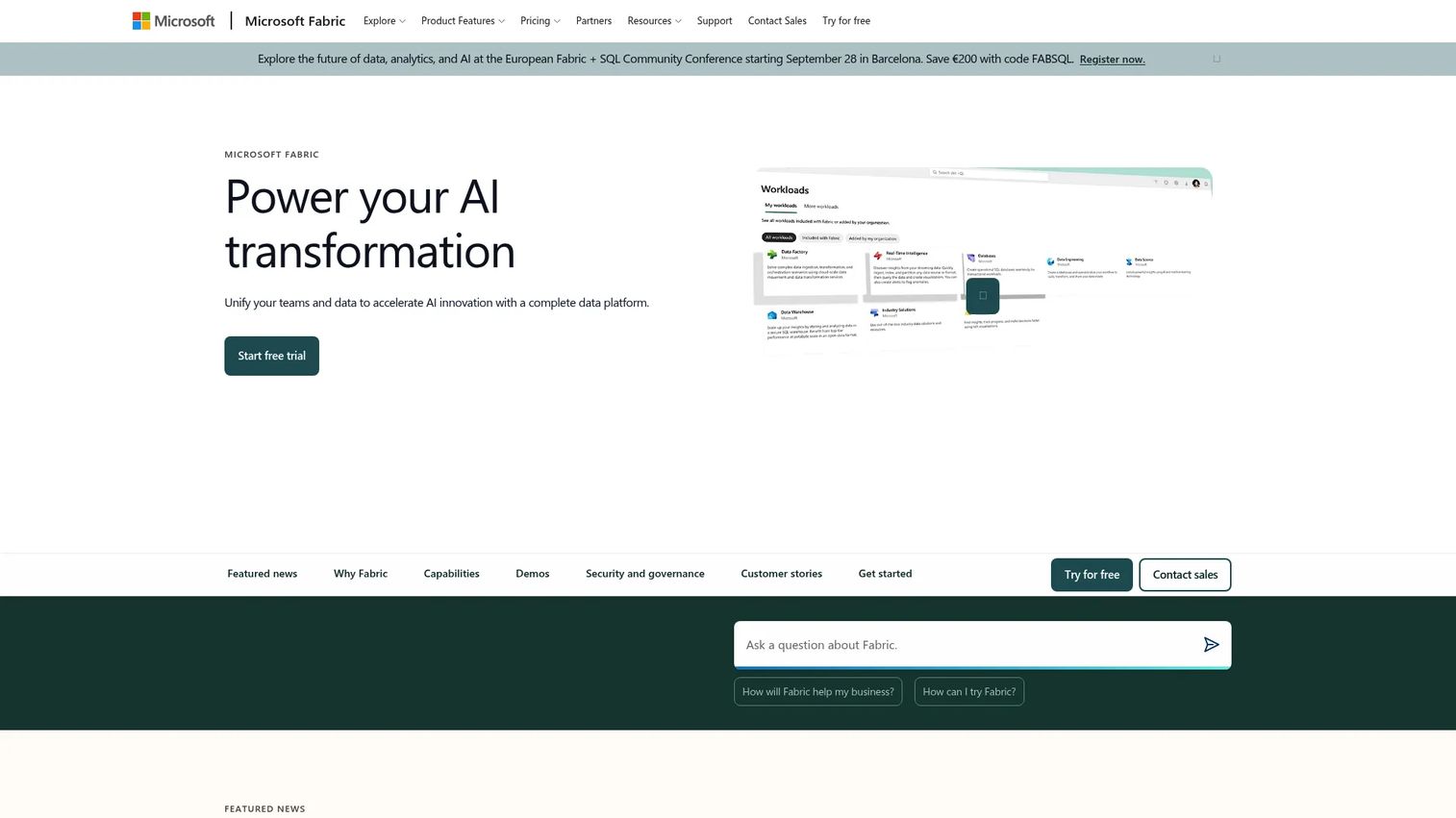The width and height of the screenshot is (1456, 818).
Task: Click the Microsoft logo in the header
Action: point(173,20)
